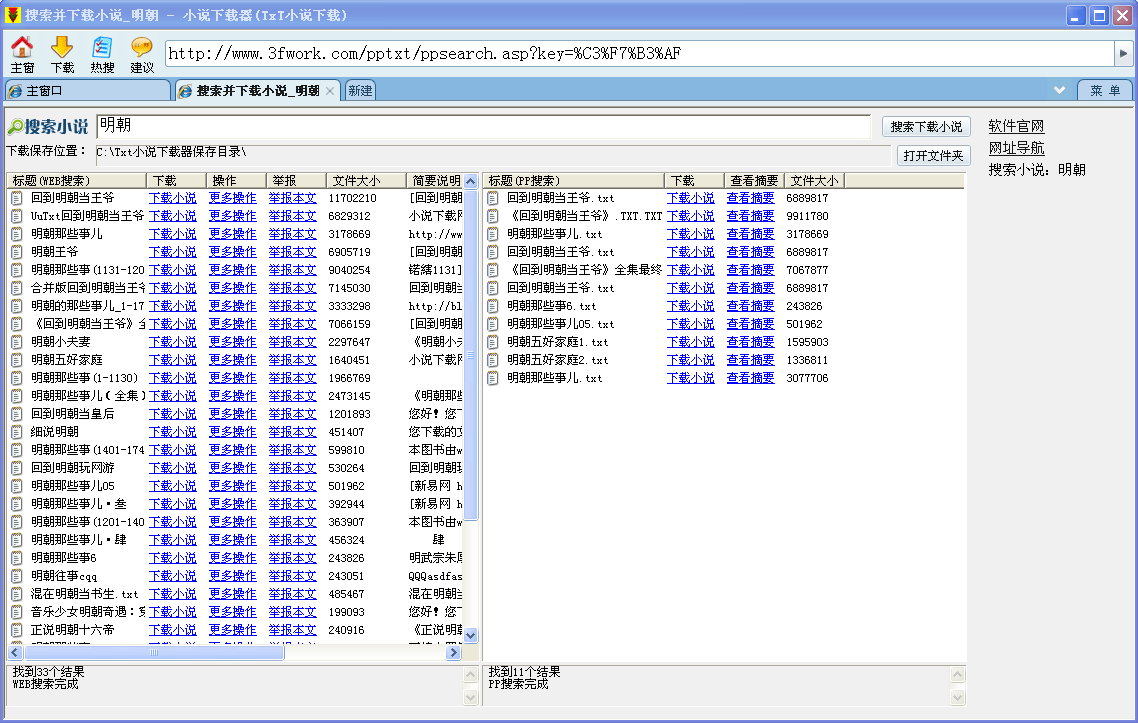Click the 打开文件夹 button
1138x723 pixels.
(x=932, y=155)
